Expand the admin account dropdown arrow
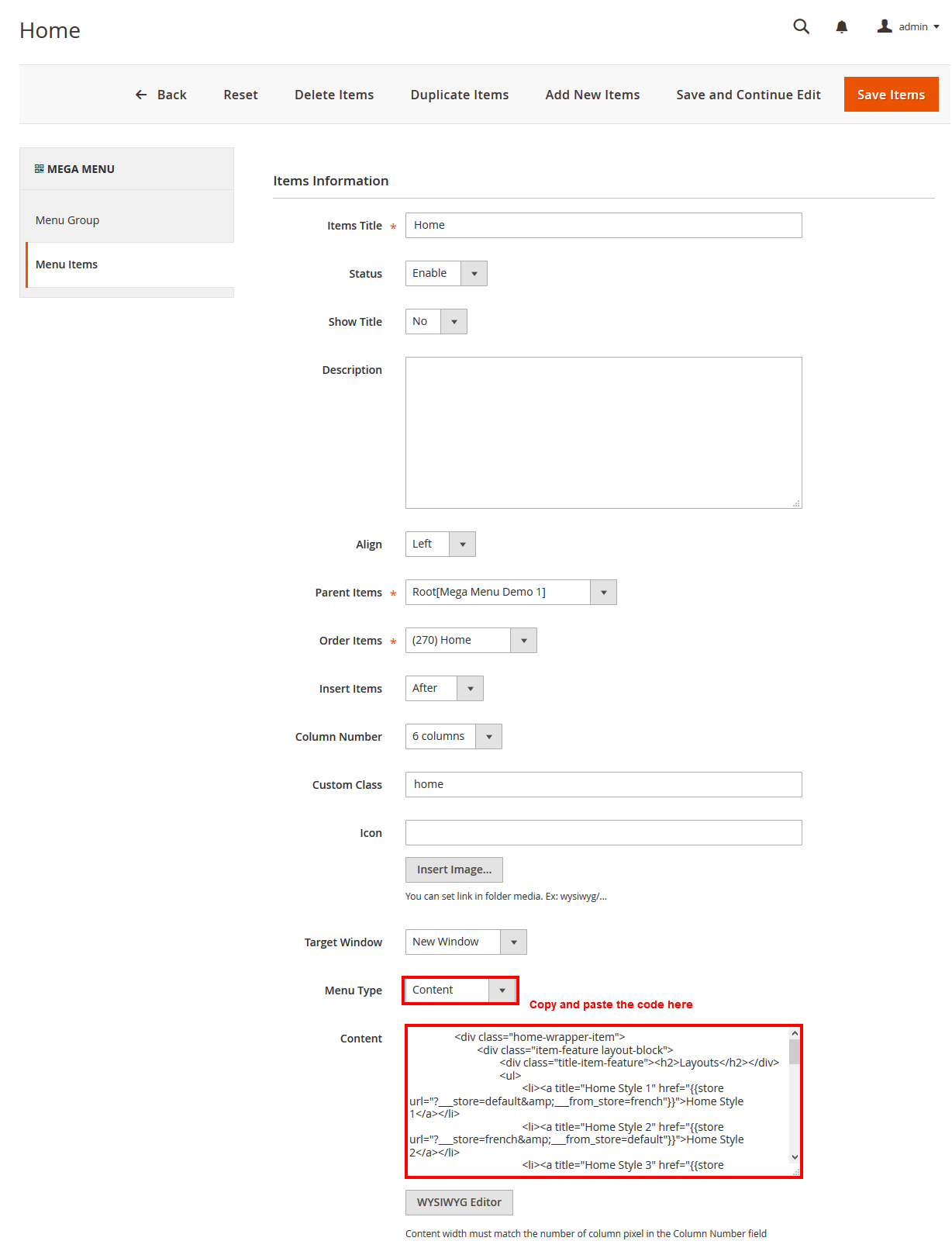The height and width of the screenshot is (1248, 952). tap(936, 27)
